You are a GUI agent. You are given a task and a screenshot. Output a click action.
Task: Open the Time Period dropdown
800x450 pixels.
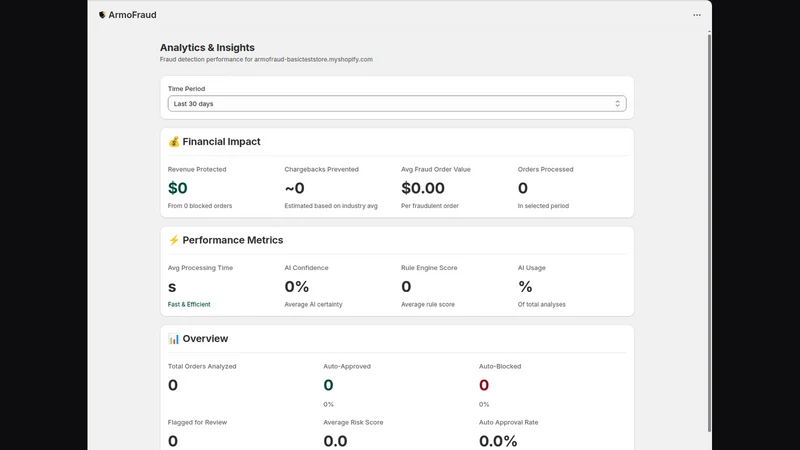pos(397,104)
